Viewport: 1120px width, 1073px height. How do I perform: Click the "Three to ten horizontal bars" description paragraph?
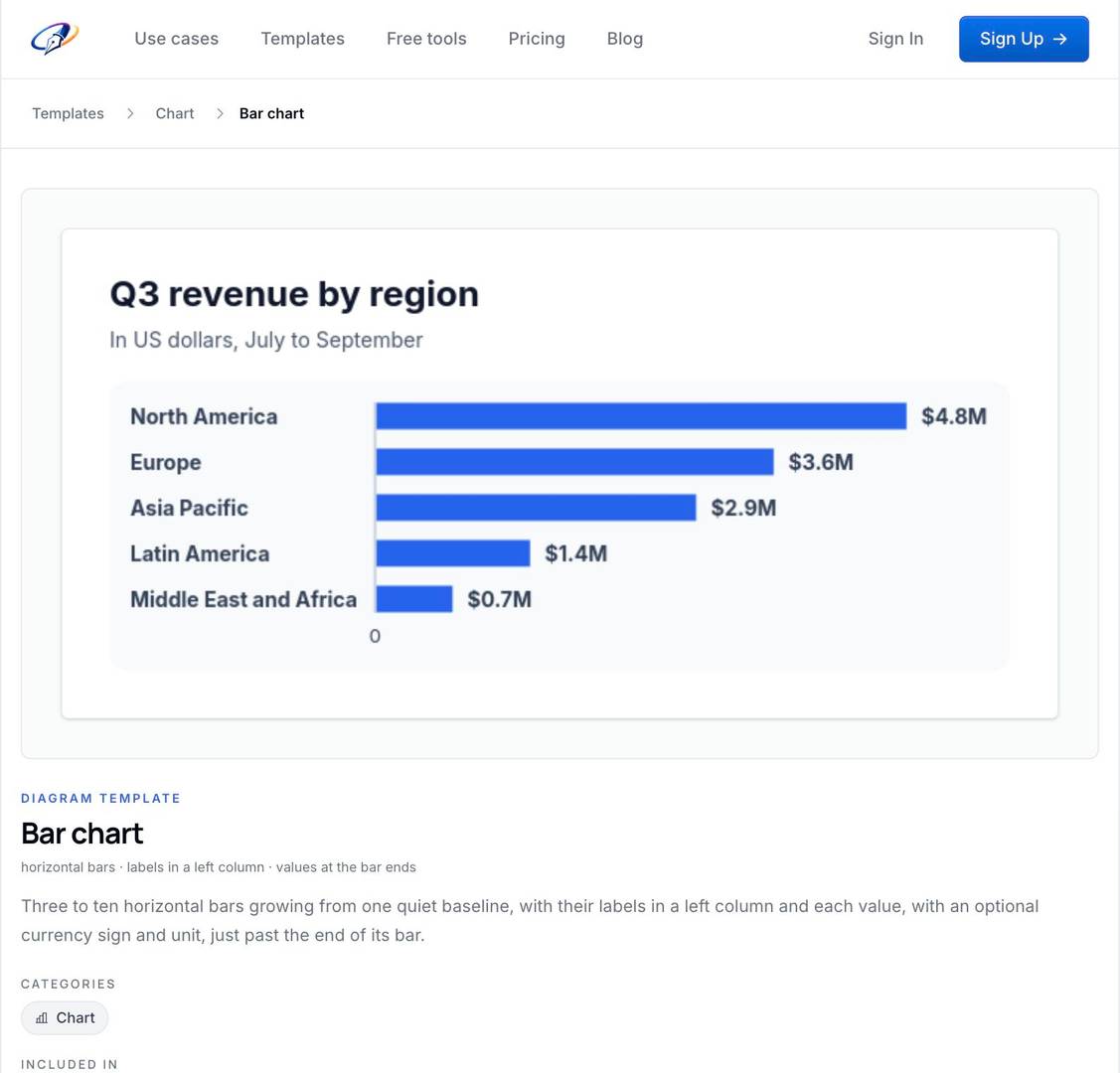(x=530, y=920)
